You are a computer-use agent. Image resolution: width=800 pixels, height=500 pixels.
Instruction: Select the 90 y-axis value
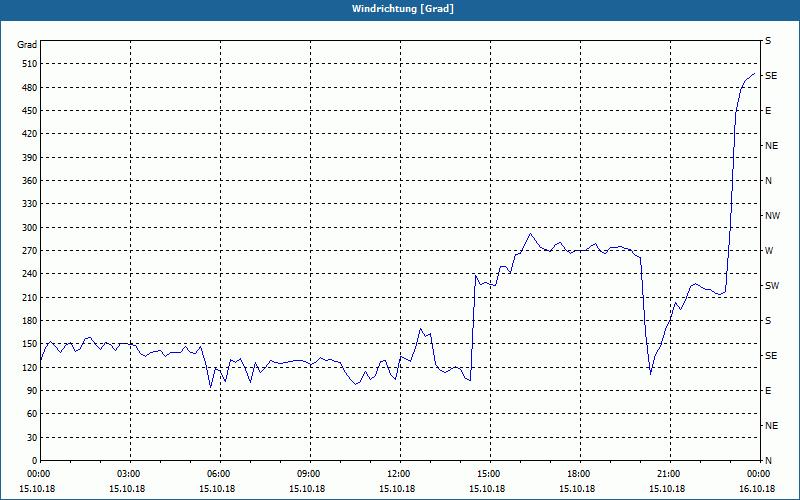[32, 391]
